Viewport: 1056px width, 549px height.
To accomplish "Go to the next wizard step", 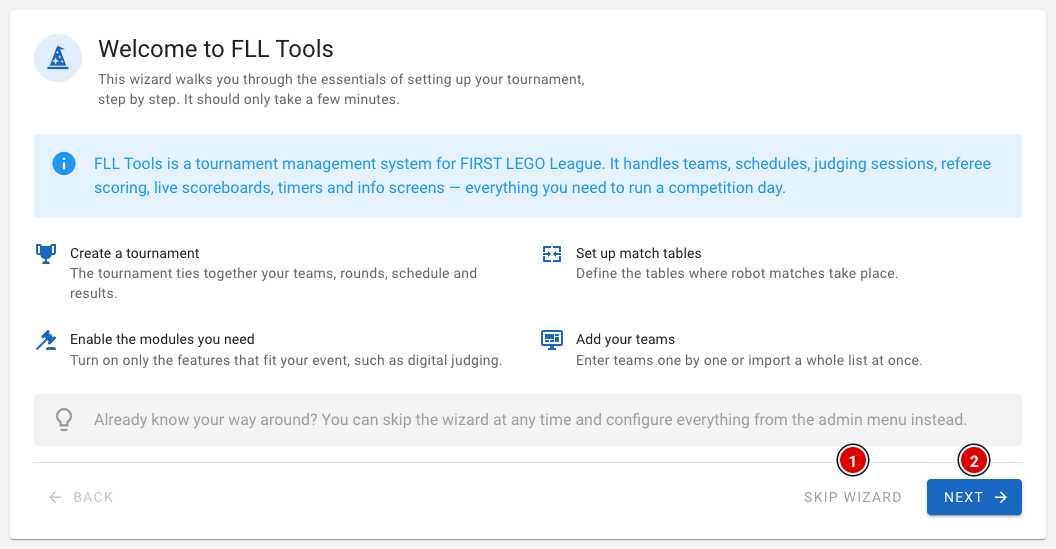I will point(974,497).
